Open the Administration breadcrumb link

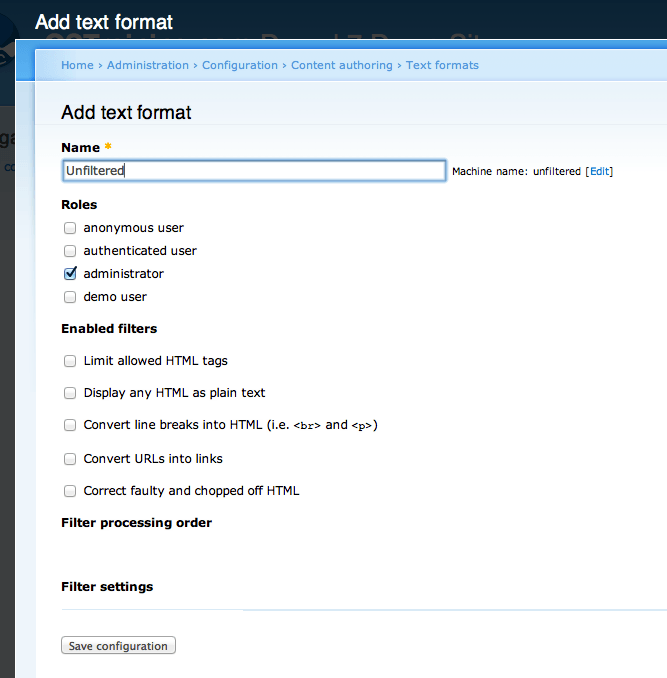(148, 65)
